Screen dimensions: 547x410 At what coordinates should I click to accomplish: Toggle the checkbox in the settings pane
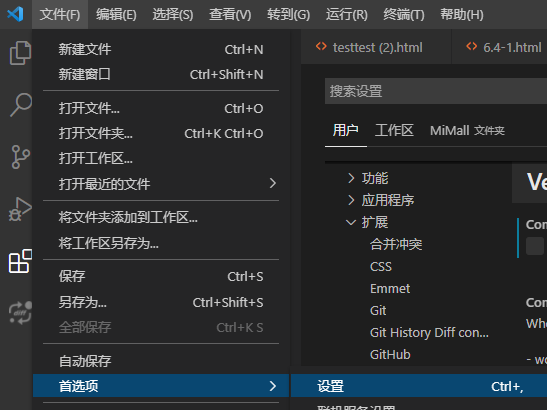tap(535, 246)
